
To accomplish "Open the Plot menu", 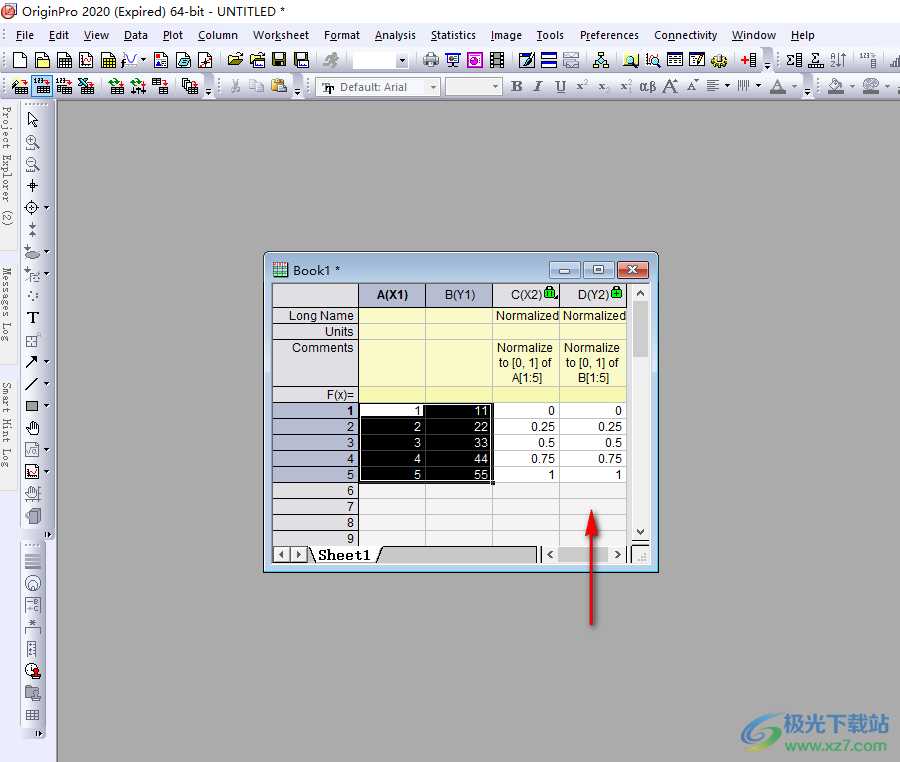I will [x=173, y=36].
